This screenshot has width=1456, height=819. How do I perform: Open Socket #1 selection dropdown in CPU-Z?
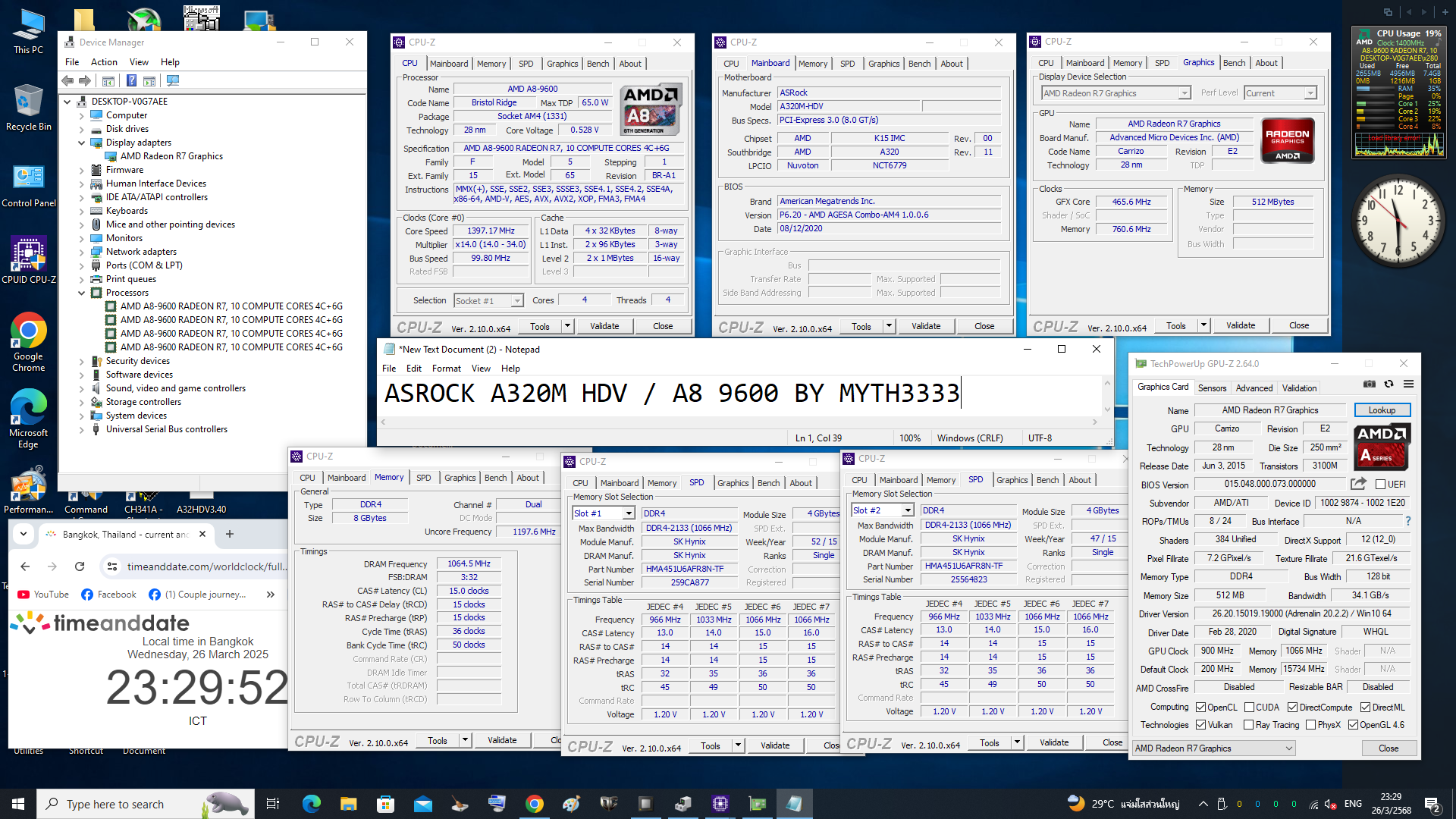click(x=489, y=300)
